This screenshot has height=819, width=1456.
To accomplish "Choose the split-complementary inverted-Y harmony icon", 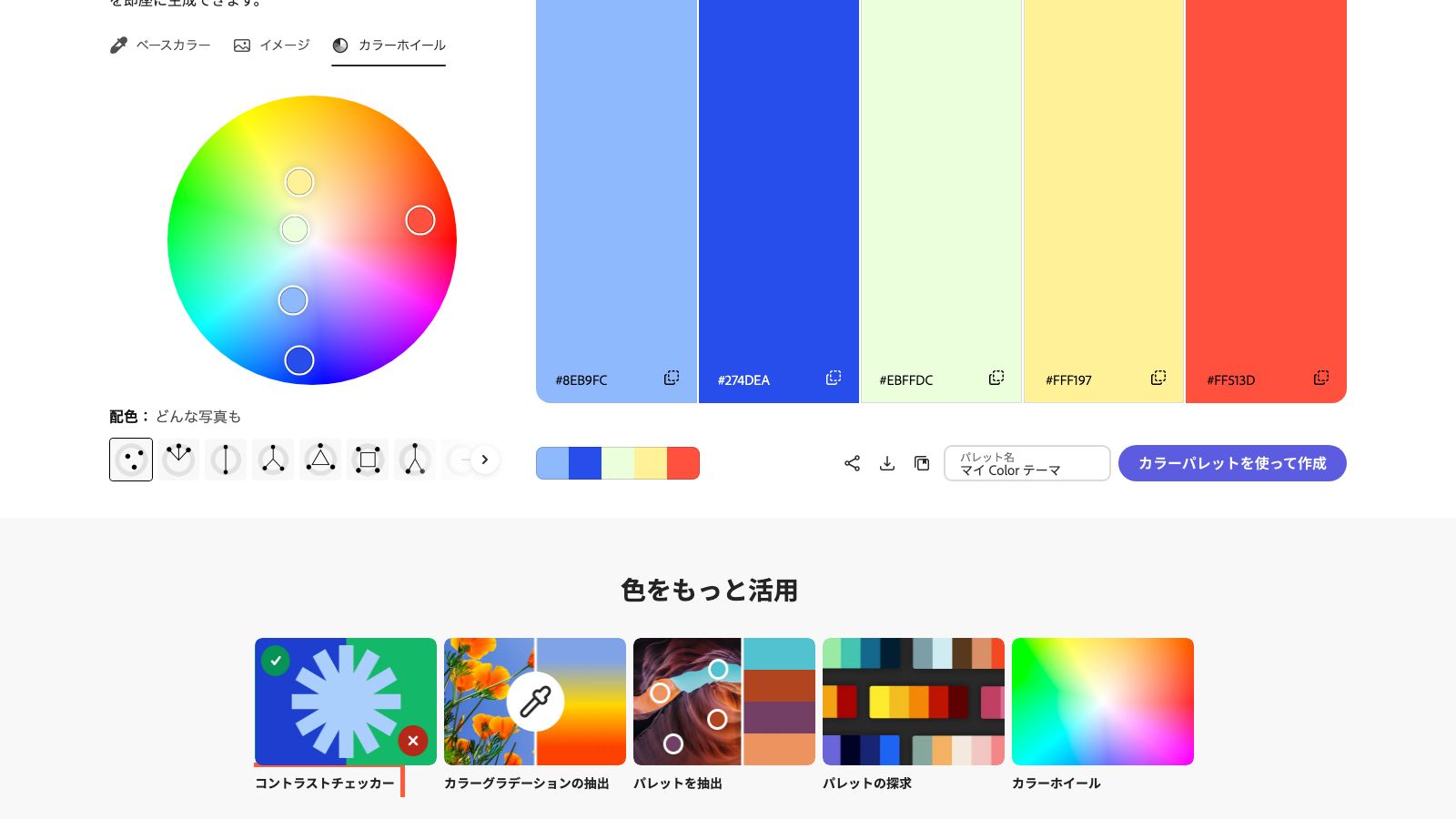I will coord(415,460).
